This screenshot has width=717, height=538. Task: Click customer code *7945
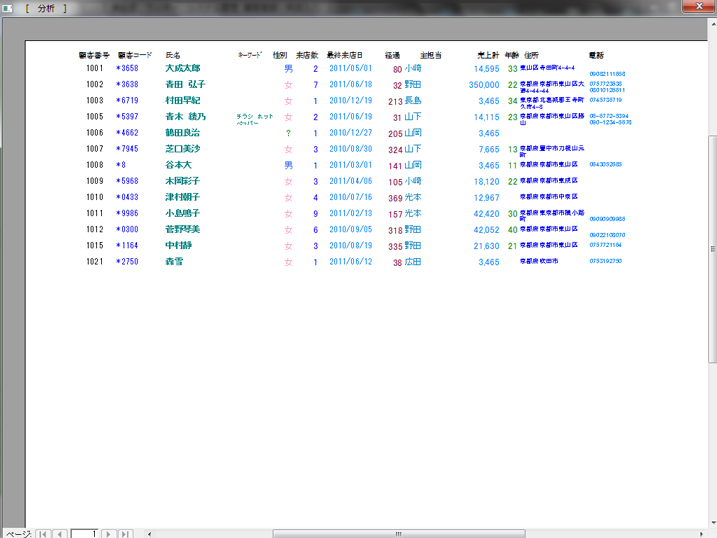(x=127, y=149)
